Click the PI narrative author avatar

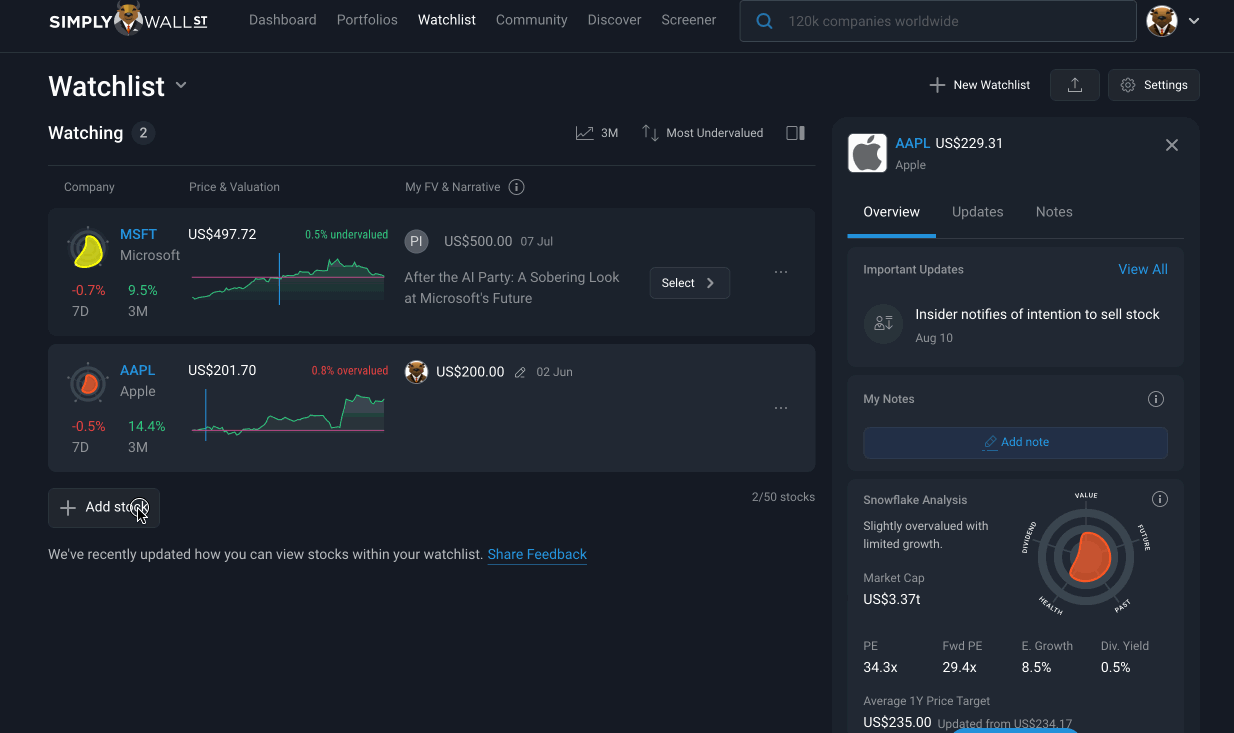pyautogui.click(x=416, y=241)
